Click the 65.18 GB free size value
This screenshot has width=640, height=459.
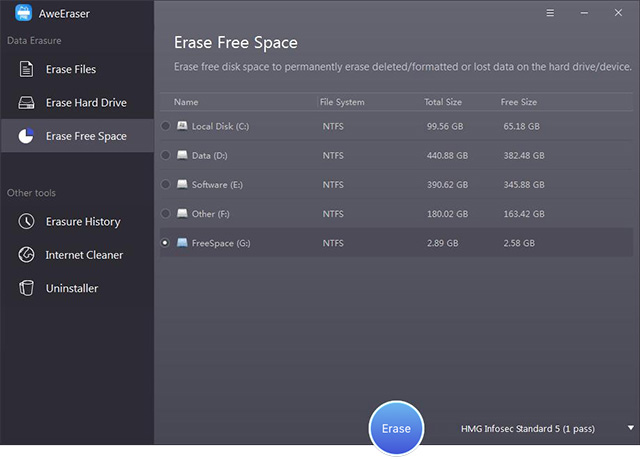click(x=521, y=126)
